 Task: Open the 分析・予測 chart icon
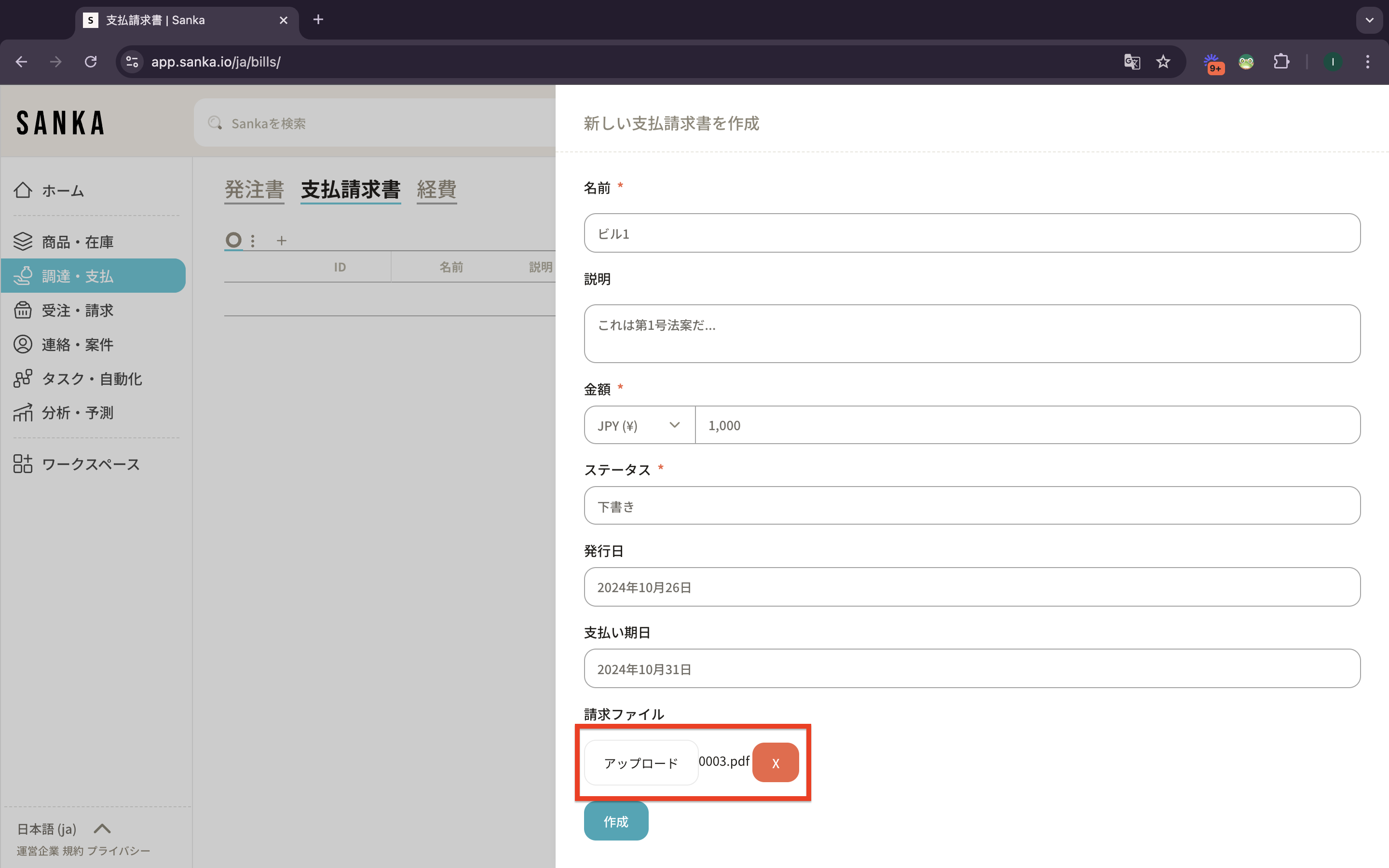[23, 413]
